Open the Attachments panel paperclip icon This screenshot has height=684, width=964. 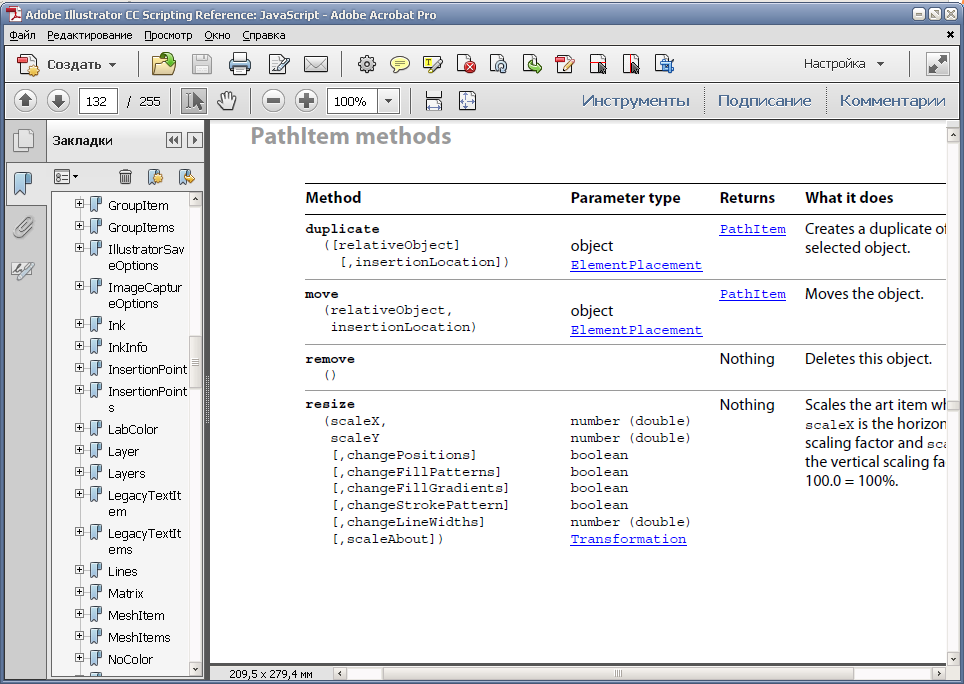[22, 228]
